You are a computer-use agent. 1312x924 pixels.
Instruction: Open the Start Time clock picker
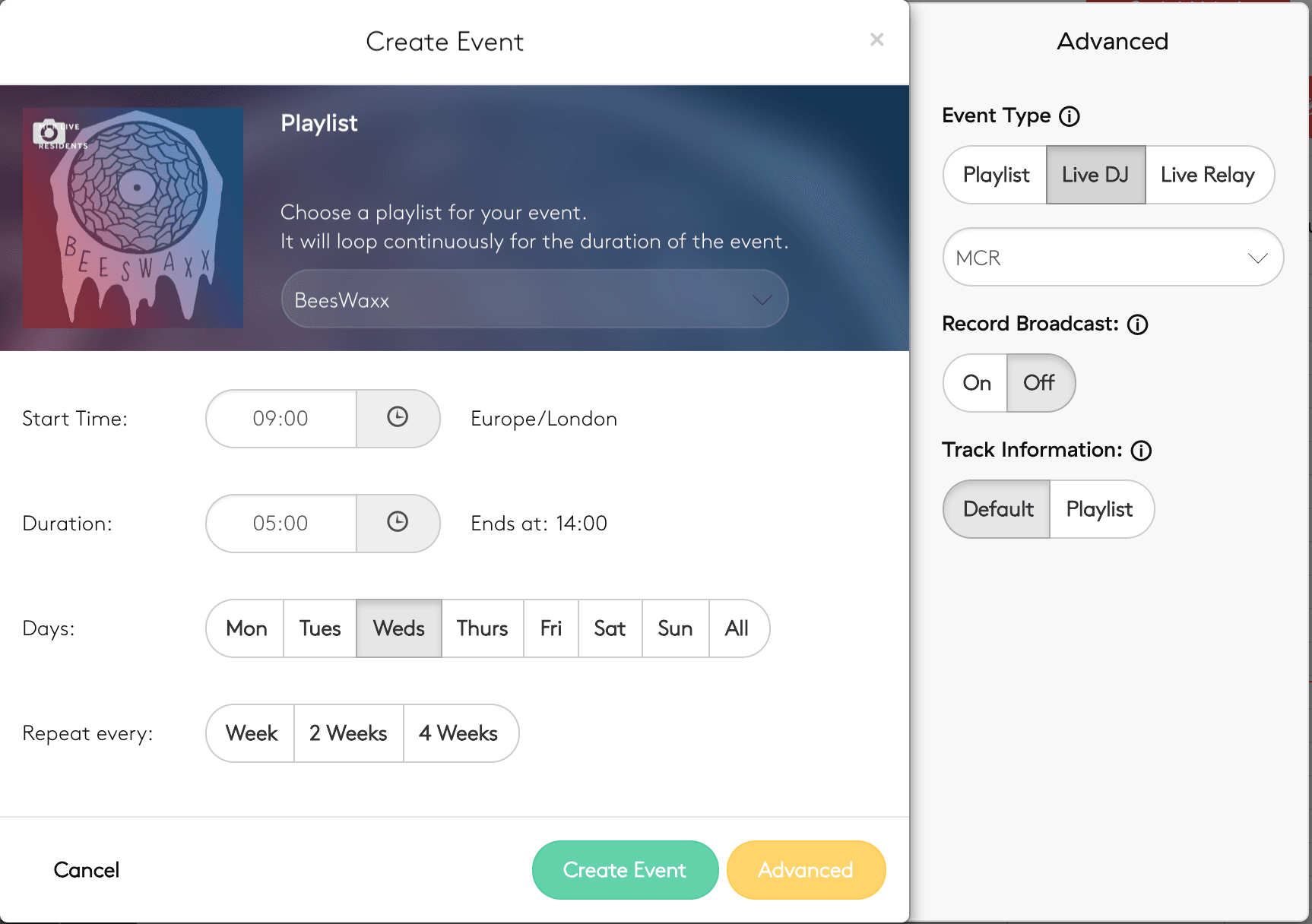398,418
